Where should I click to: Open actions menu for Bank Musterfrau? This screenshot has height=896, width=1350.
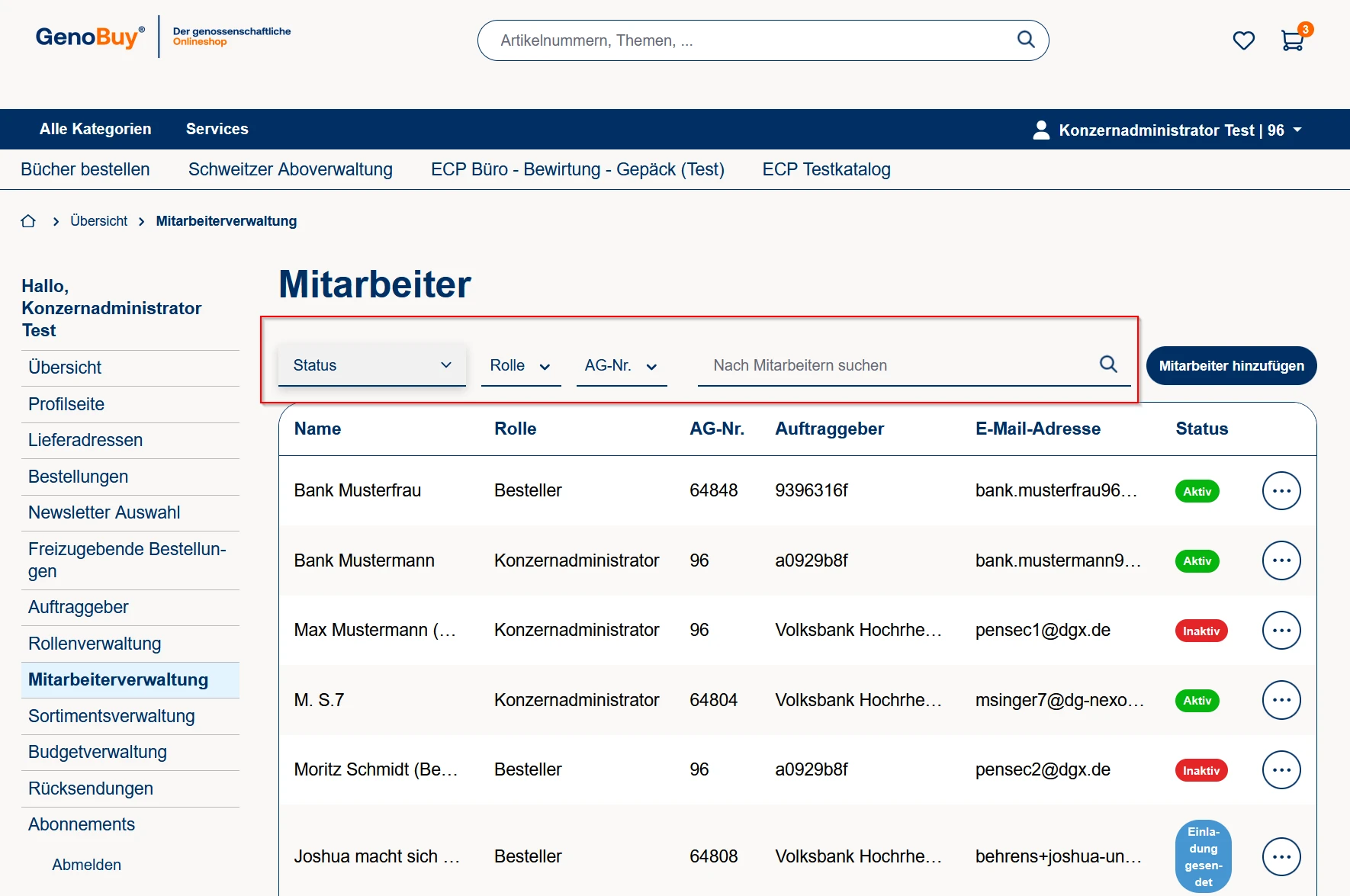[1281, 491]
